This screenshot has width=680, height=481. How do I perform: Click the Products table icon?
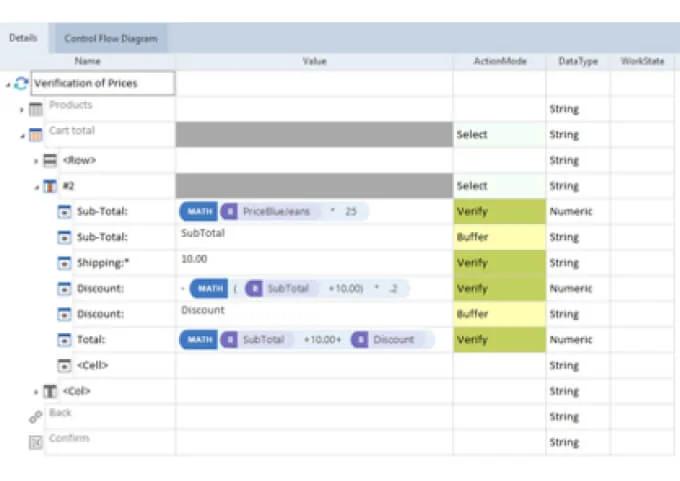(36, 109)
